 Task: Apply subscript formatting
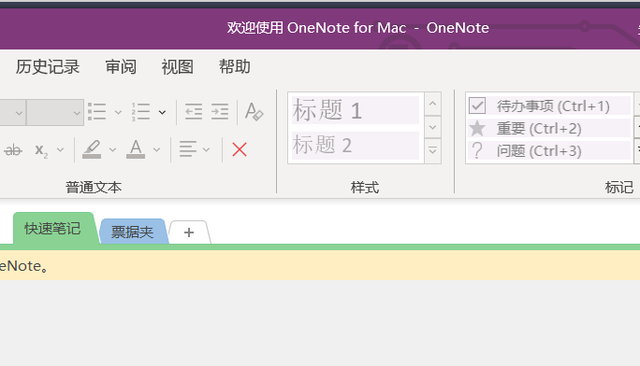[41, 150]
